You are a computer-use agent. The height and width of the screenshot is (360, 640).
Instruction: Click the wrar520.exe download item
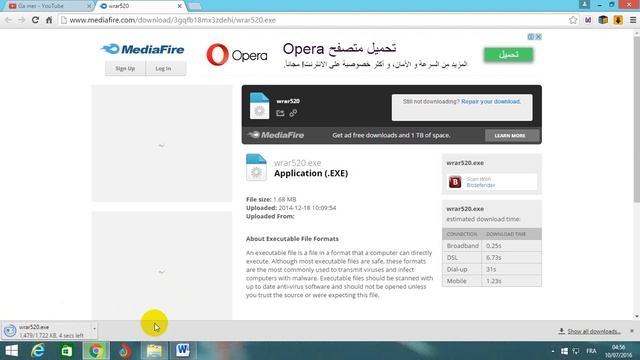tap(50, 331)
